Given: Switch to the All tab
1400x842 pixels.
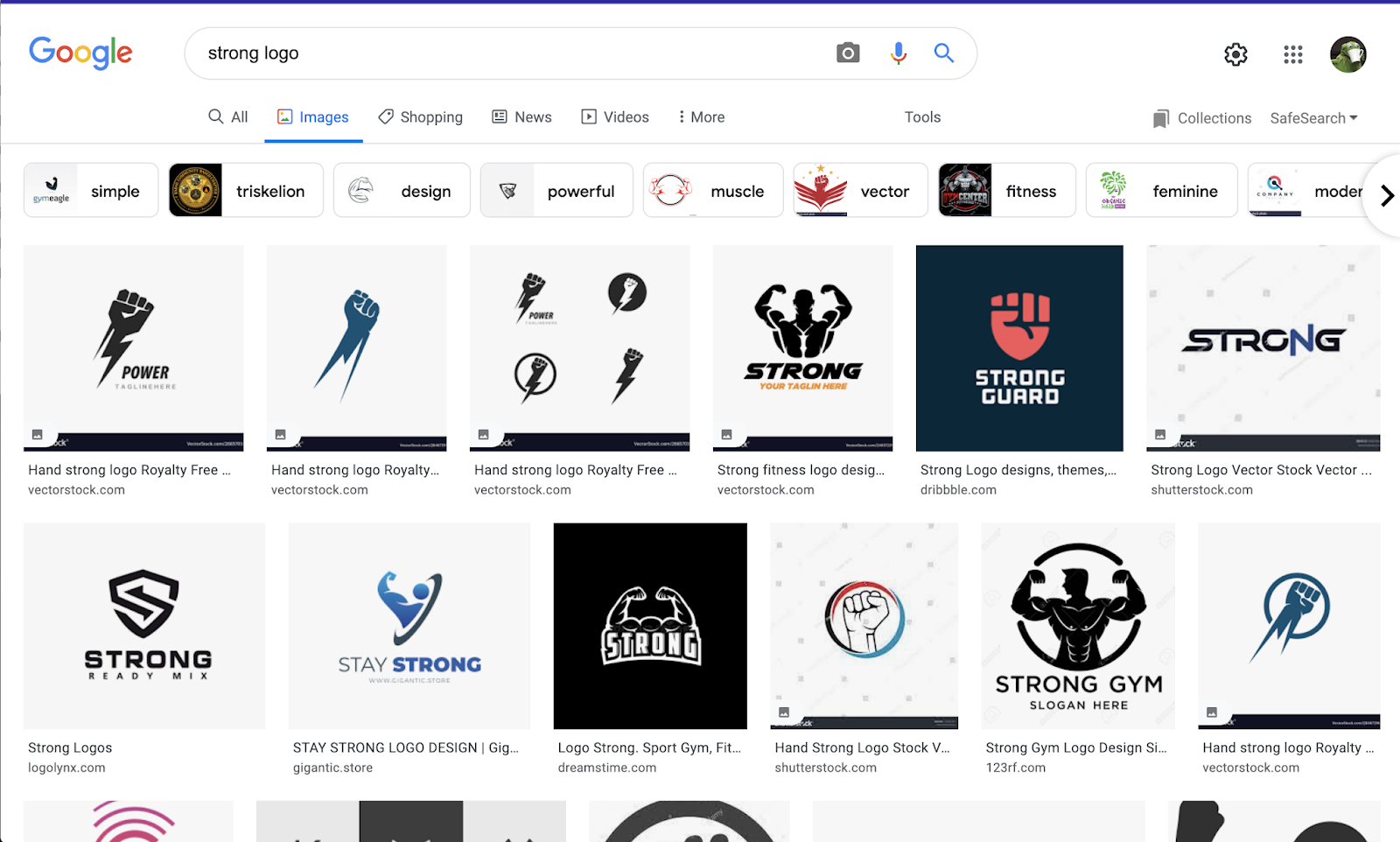Looking at the screenshot, I should [227, 117].
